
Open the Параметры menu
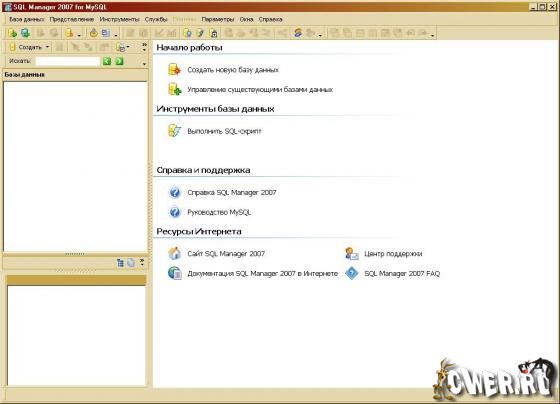tap(218, 19)
